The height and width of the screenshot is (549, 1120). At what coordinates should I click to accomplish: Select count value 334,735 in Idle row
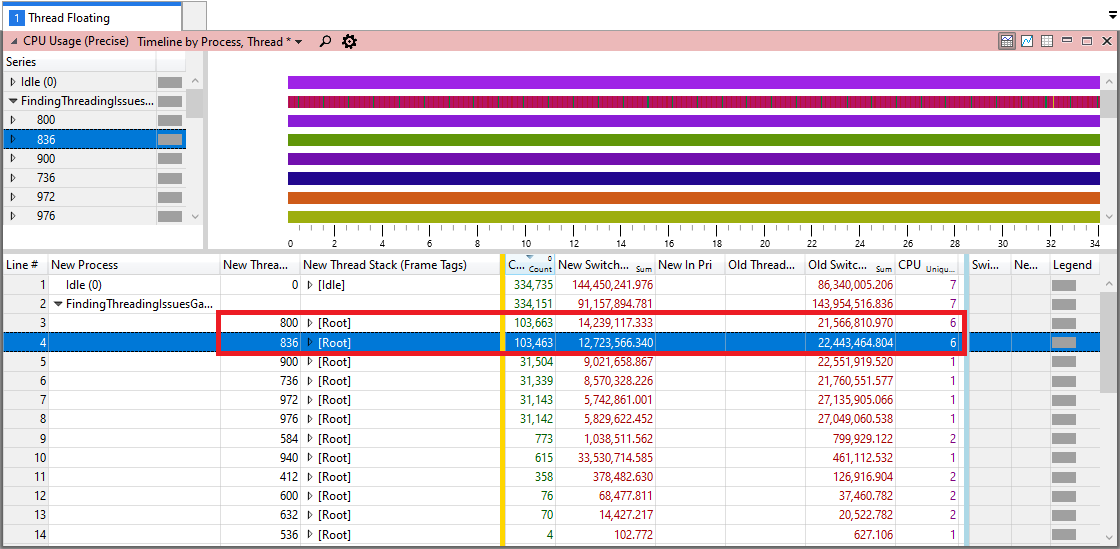[533, 285]
